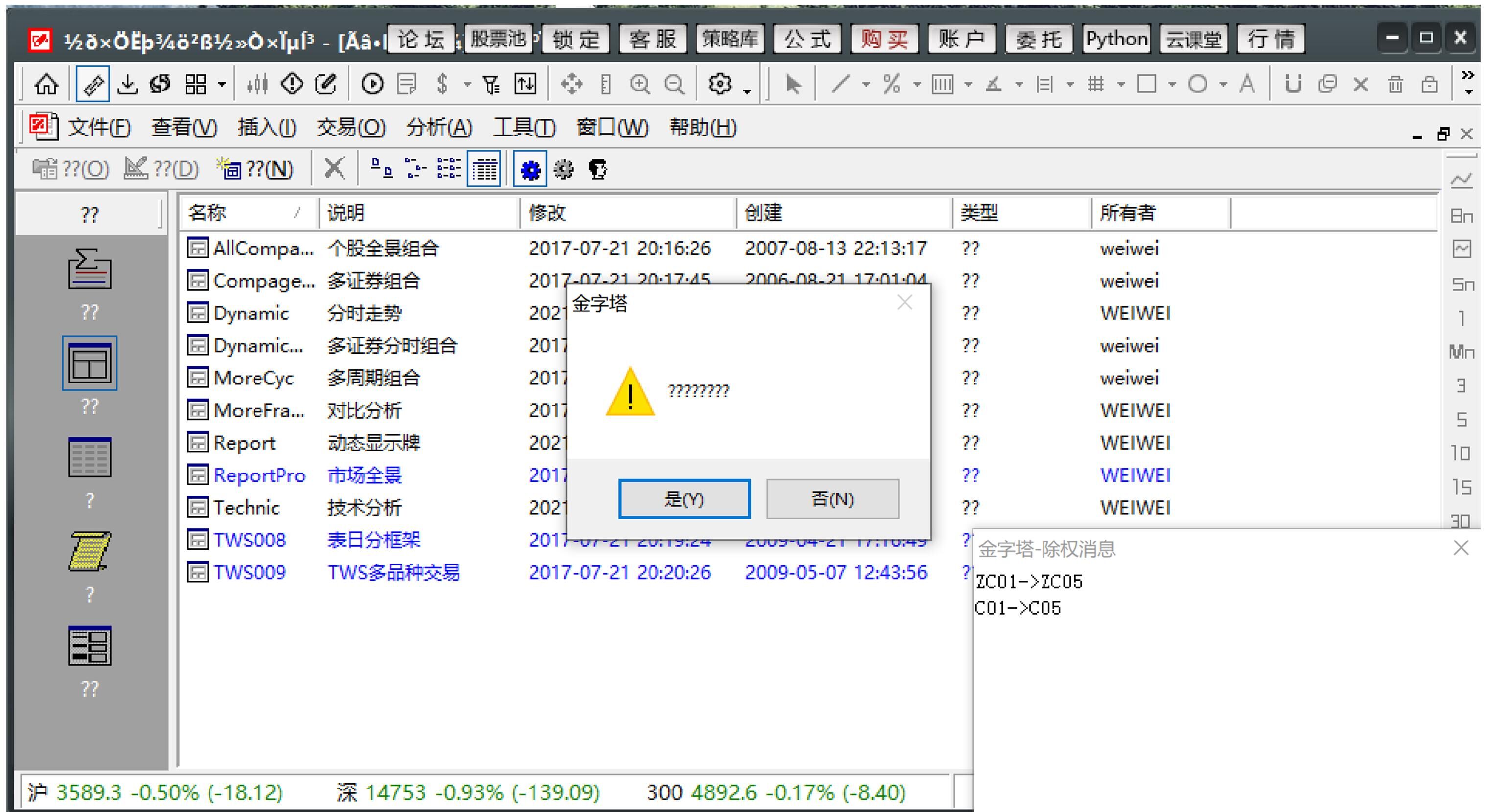Click the zoom out magnifier icon
The width and height of the screenshot is (1485, 812).
pos(674,84)
